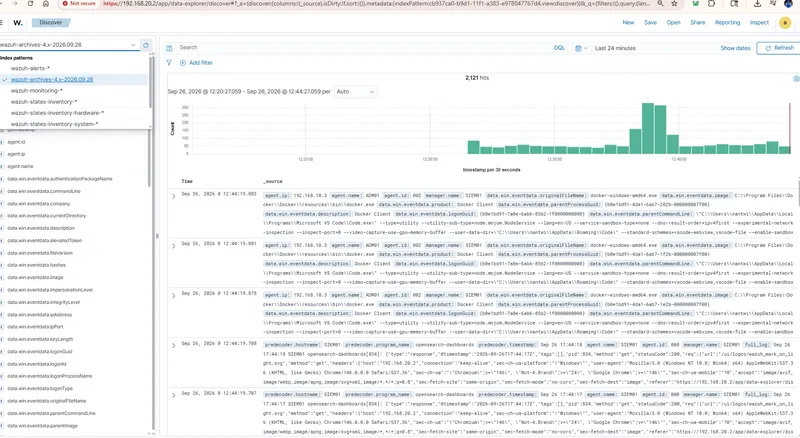Click the green extension icon in browser toolbar
The image size is (800, 438).
[695, 4]
